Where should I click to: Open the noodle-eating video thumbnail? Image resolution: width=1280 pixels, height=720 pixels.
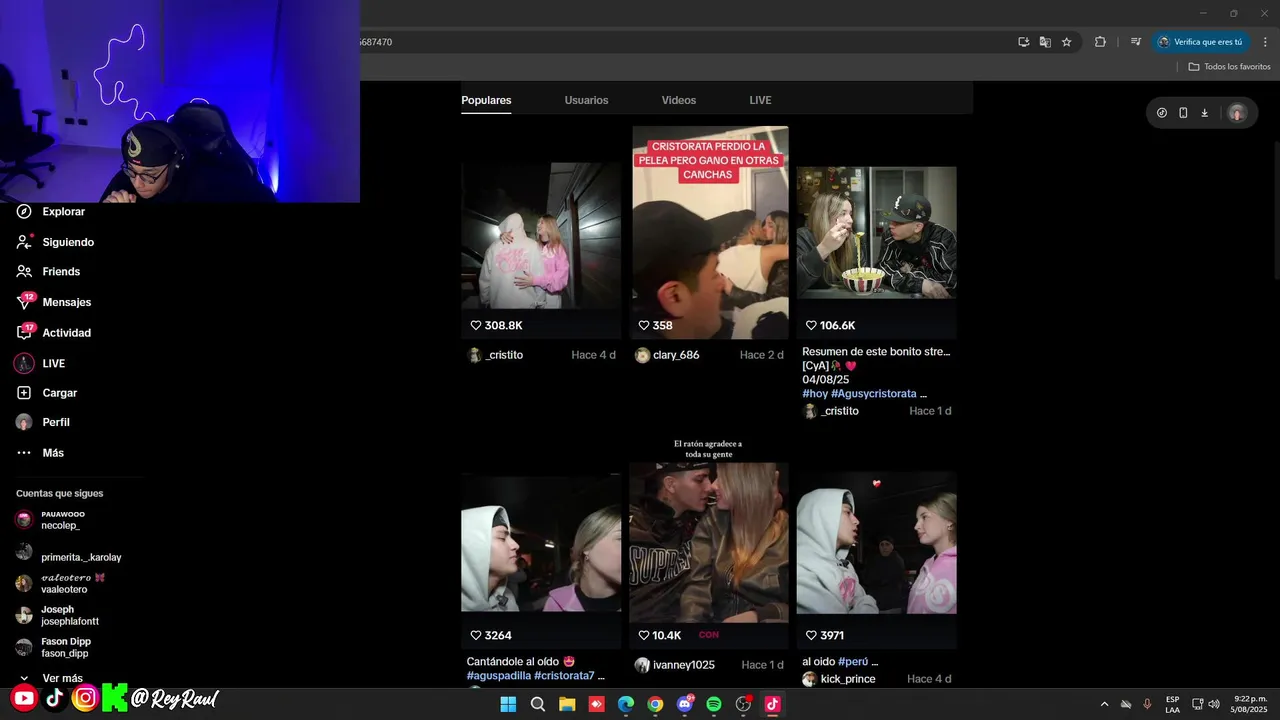[876, 233]
